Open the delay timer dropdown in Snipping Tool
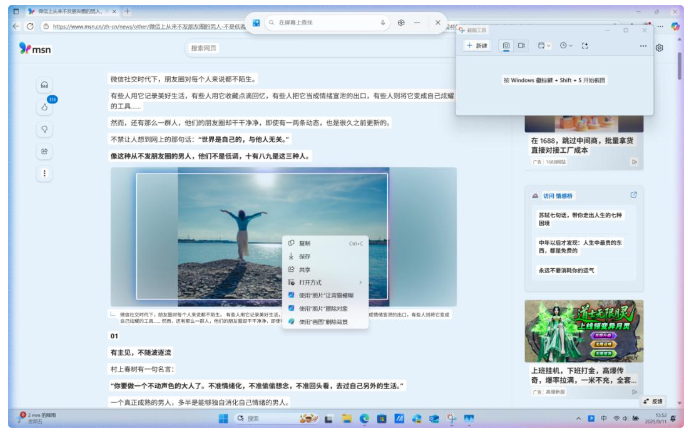This screenshot has width=688, height=438. (566, 46)
